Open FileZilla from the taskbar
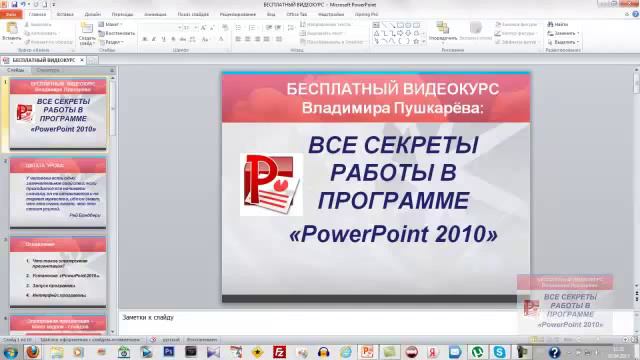Screen dimensions: 640x360 pos(280,352)
